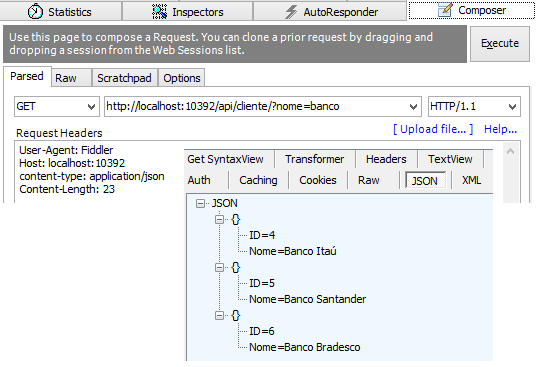Screen dimensions: 542x367
Task: Collapse the object containing ID=4
Action: pyautogui.click(x=219, y=219)
